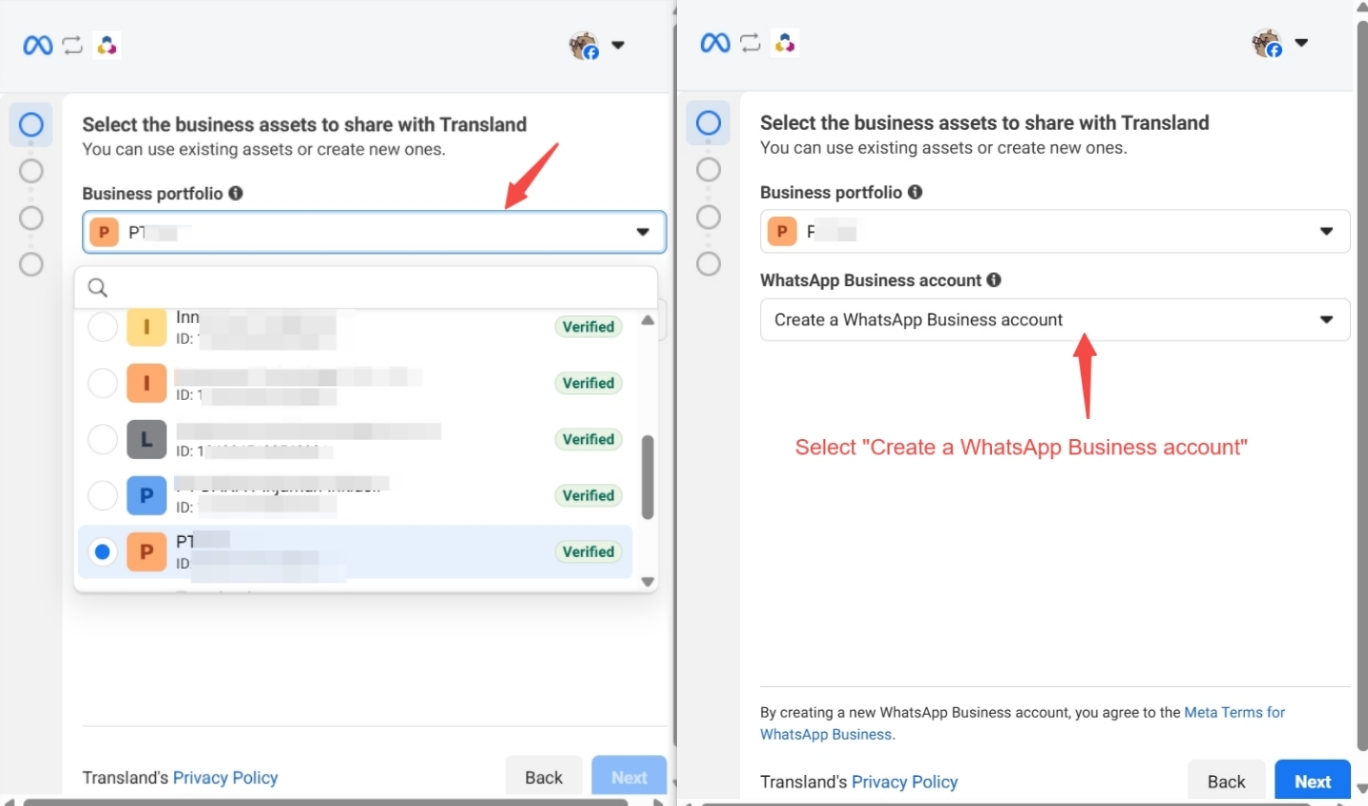Click the search magnifier icon in dropdown list

pyautogui.click(x=97, y=288)
